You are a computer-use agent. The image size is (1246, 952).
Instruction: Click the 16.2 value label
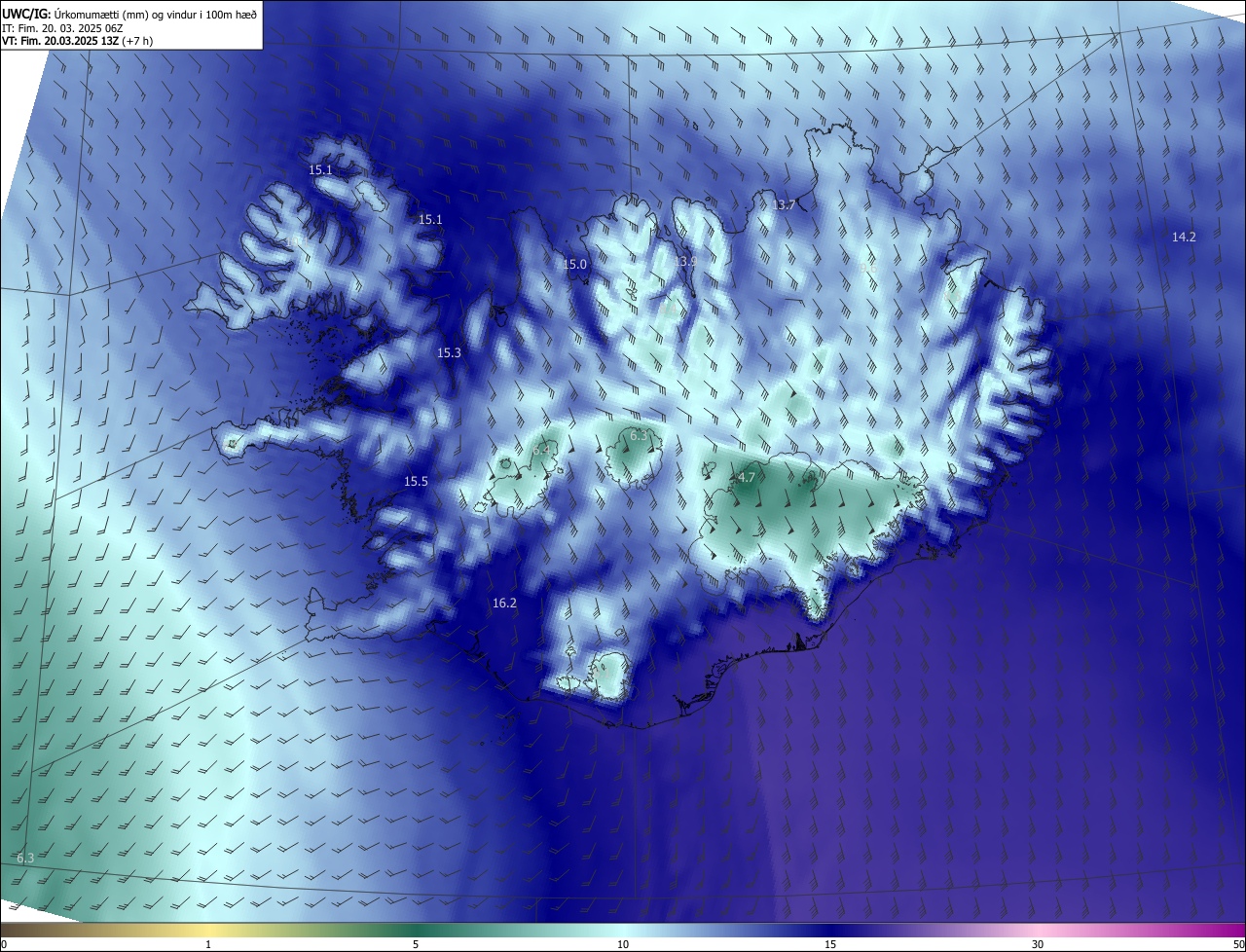504,604
